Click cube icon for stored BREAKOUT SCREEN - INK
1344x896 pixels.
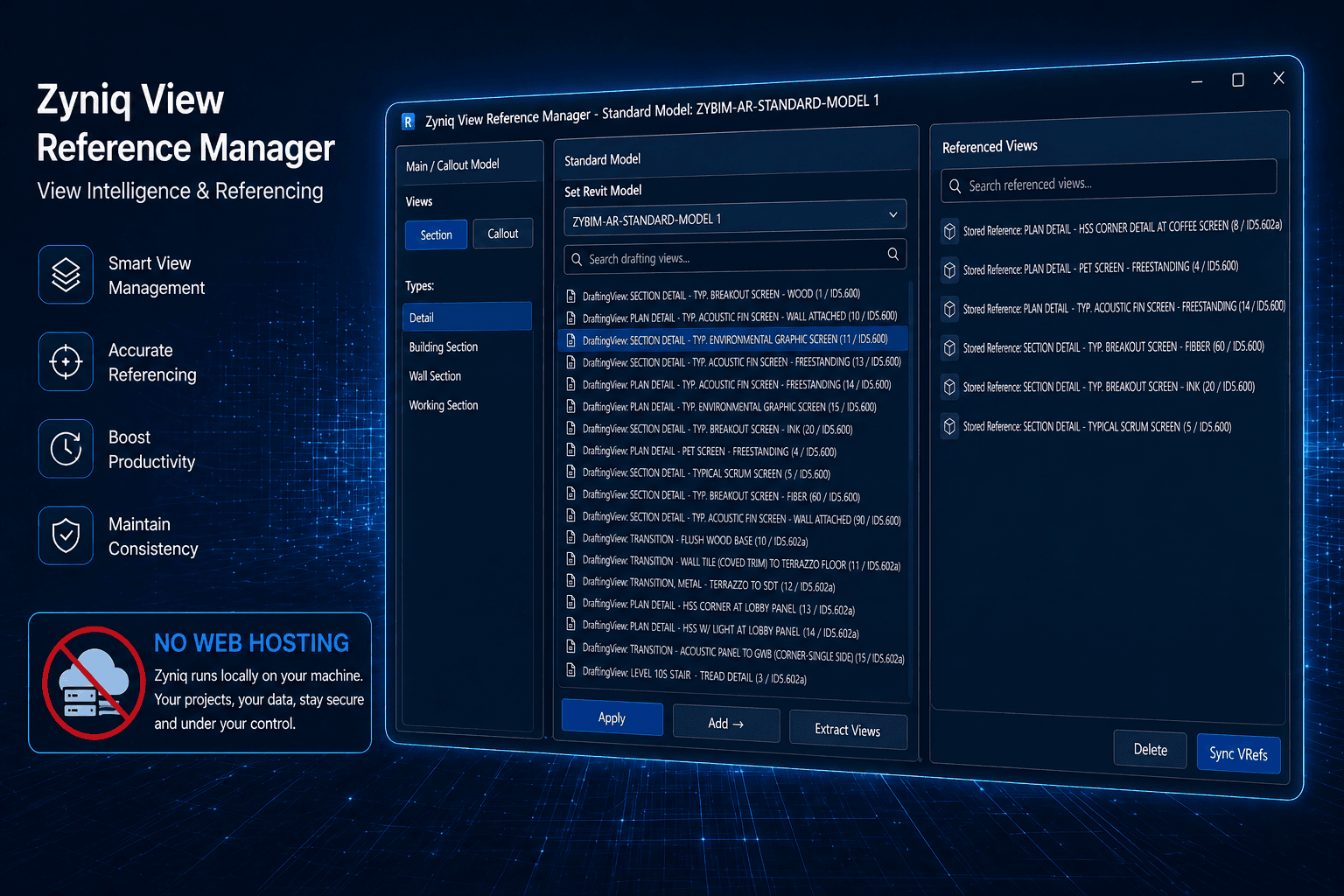949,387
